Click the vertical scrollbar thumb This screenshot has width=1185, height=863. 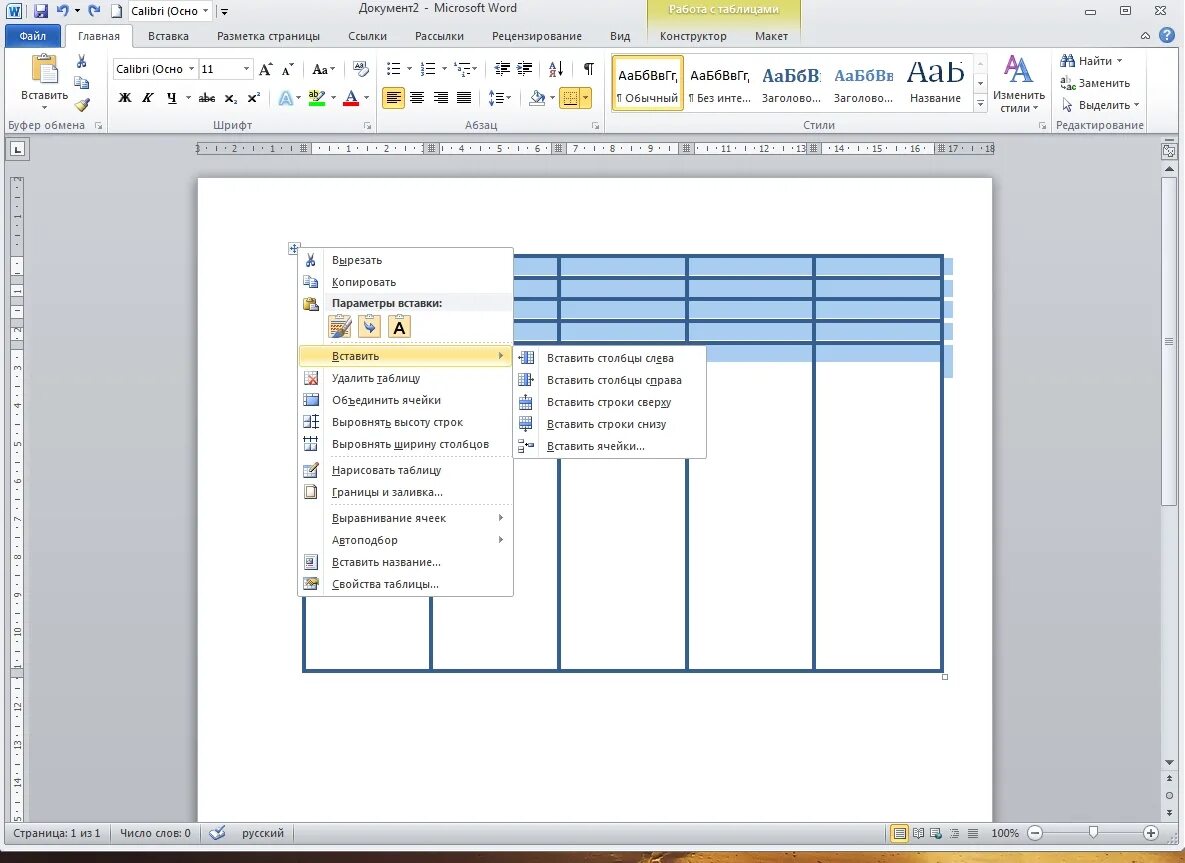[x=1169, y=340]
